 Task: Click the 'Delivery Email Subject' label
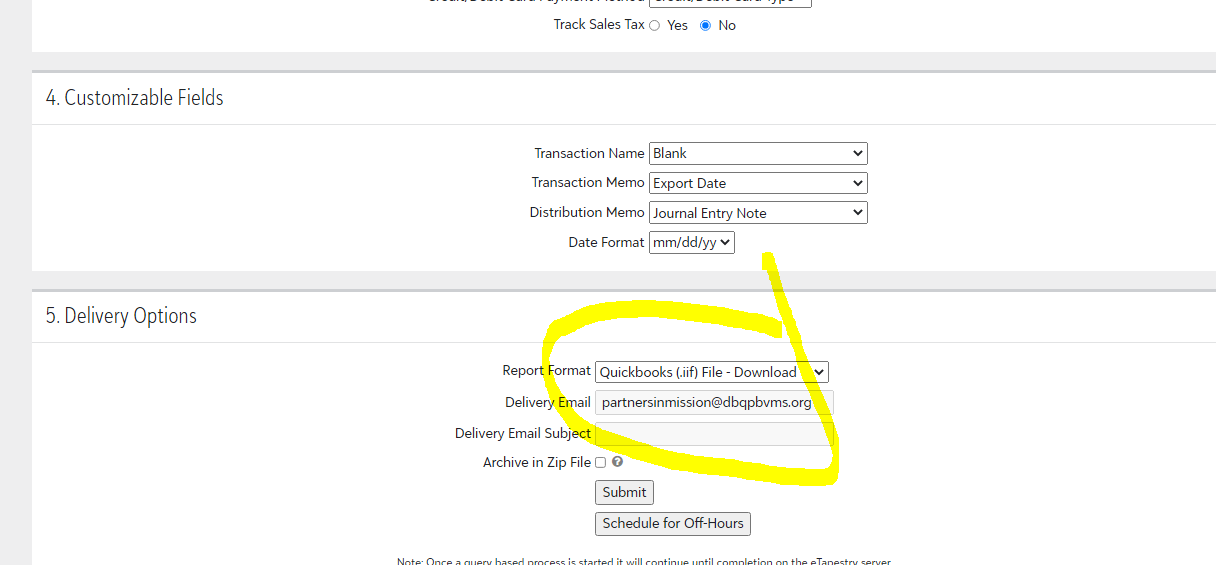523,433
